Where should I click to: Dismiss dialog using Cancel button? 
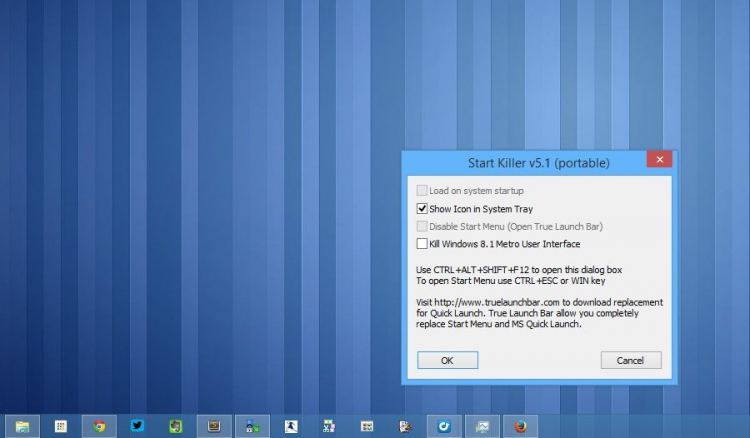tap(631, 360)
